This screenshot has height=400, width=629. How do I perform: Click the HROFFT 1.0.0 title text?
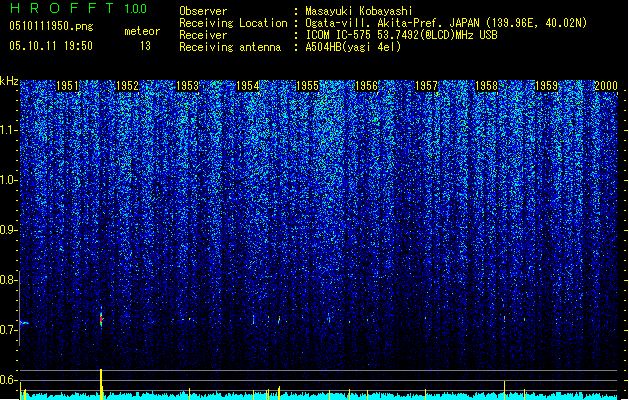point(78,8)
